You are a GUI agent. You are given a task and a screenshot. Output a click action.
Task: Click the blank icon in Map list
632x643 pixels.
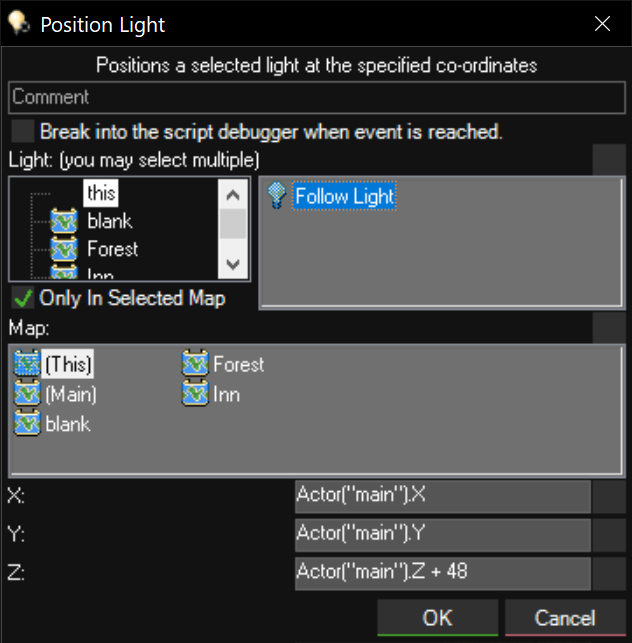click(x=27, y=423)
